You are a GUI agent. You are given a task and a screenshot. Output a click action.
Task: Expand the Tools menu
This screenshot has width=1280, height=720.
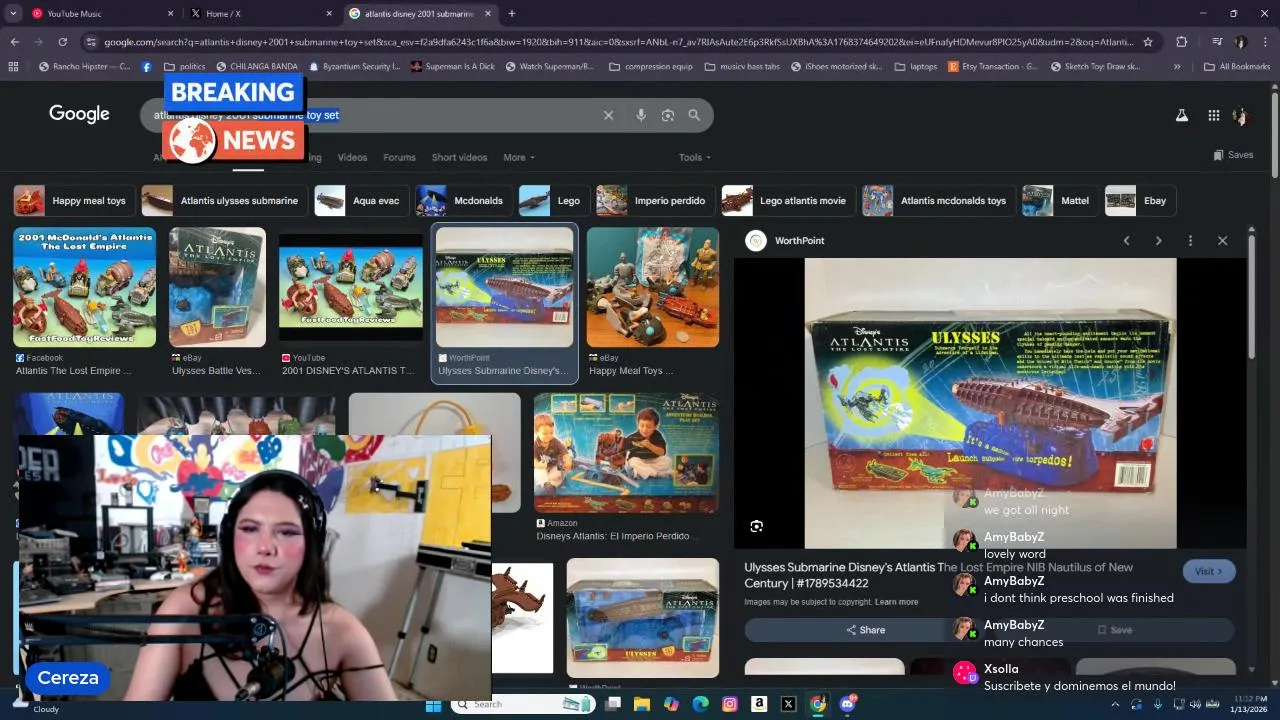click(695, 157)
